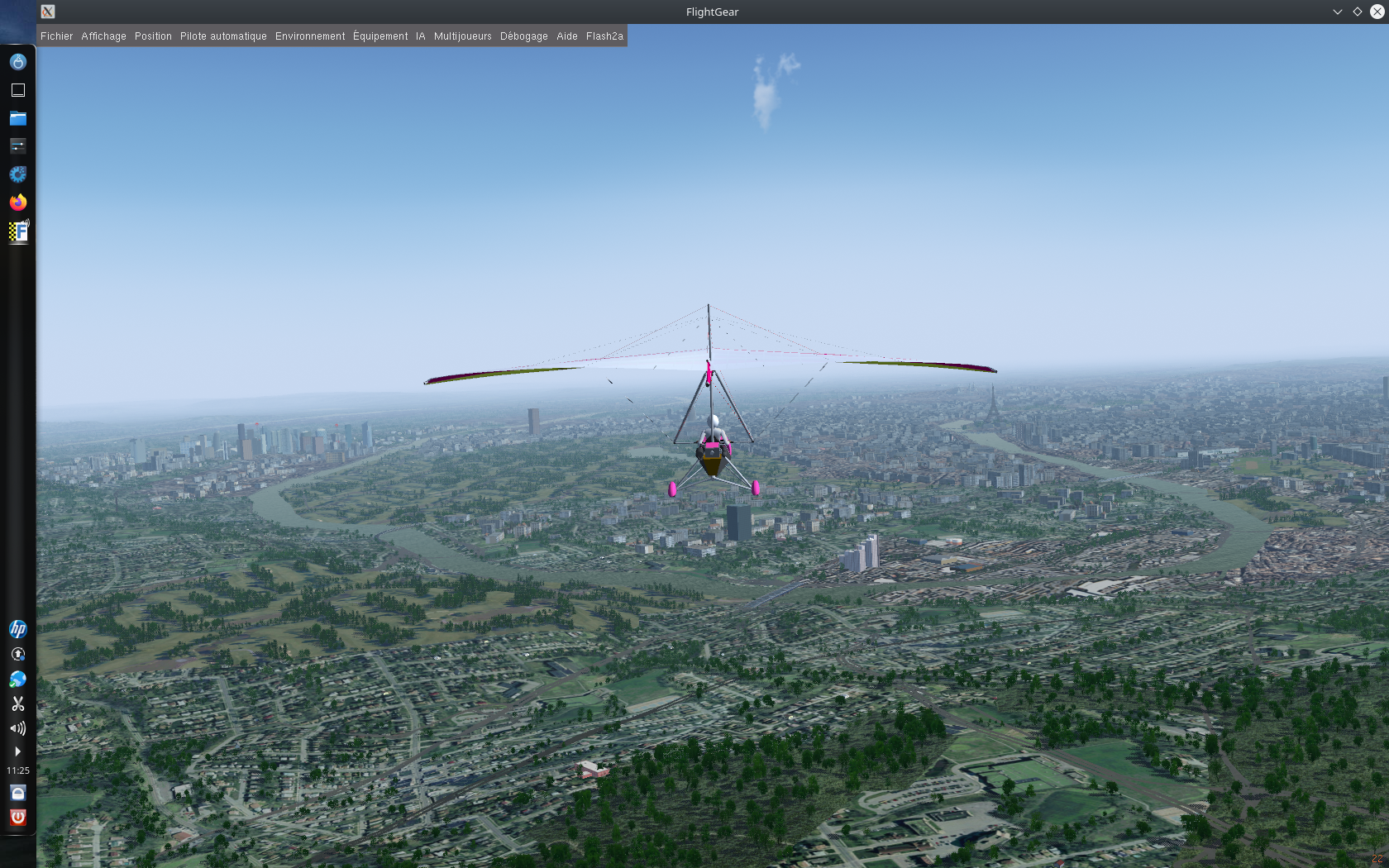This screenshot has height=868, width=1389.
Task: Minimize the FlightGear window
Action: click(x=1337, y=12)
